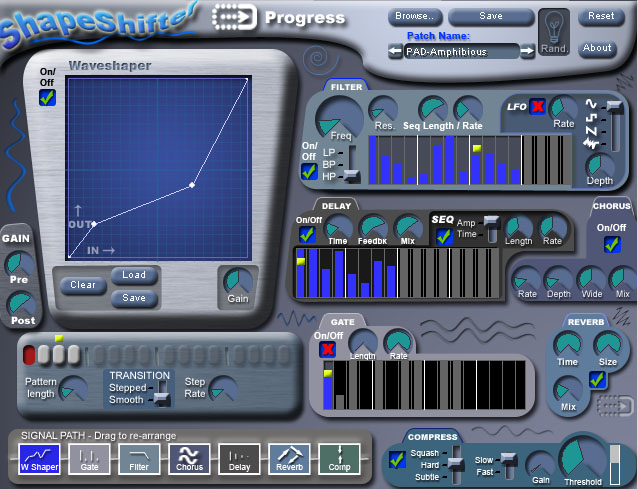Click the PAD-Amphibious patch name field
Screen dimensions: 638x489
coord(461,52)
